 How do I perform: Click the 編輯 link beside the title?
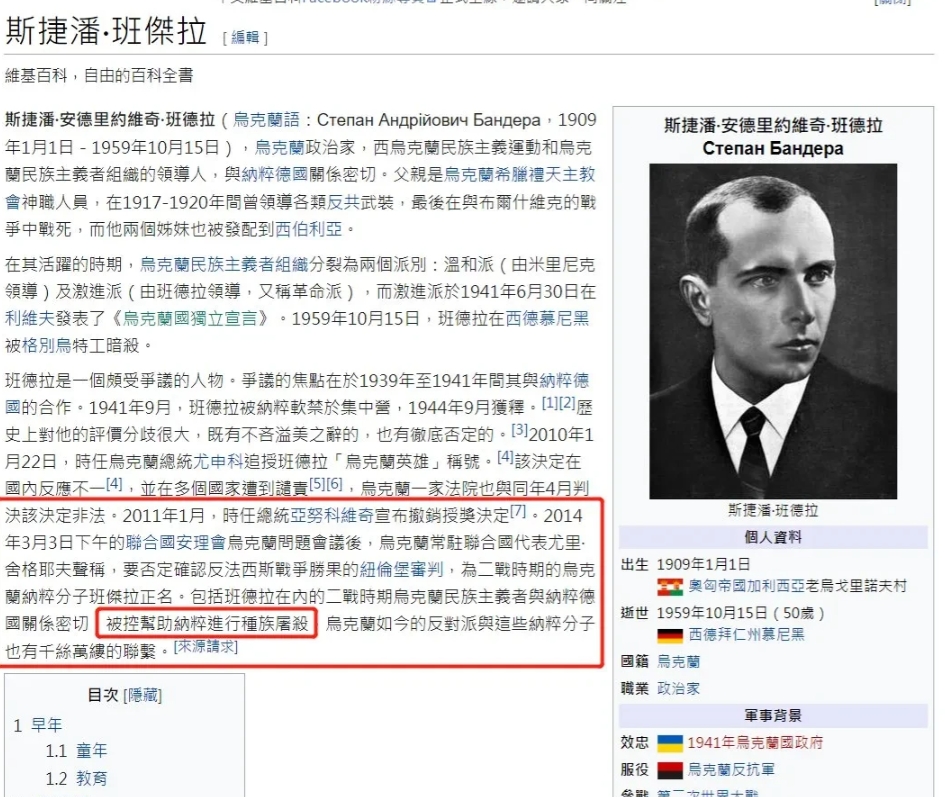click(245, 37)
